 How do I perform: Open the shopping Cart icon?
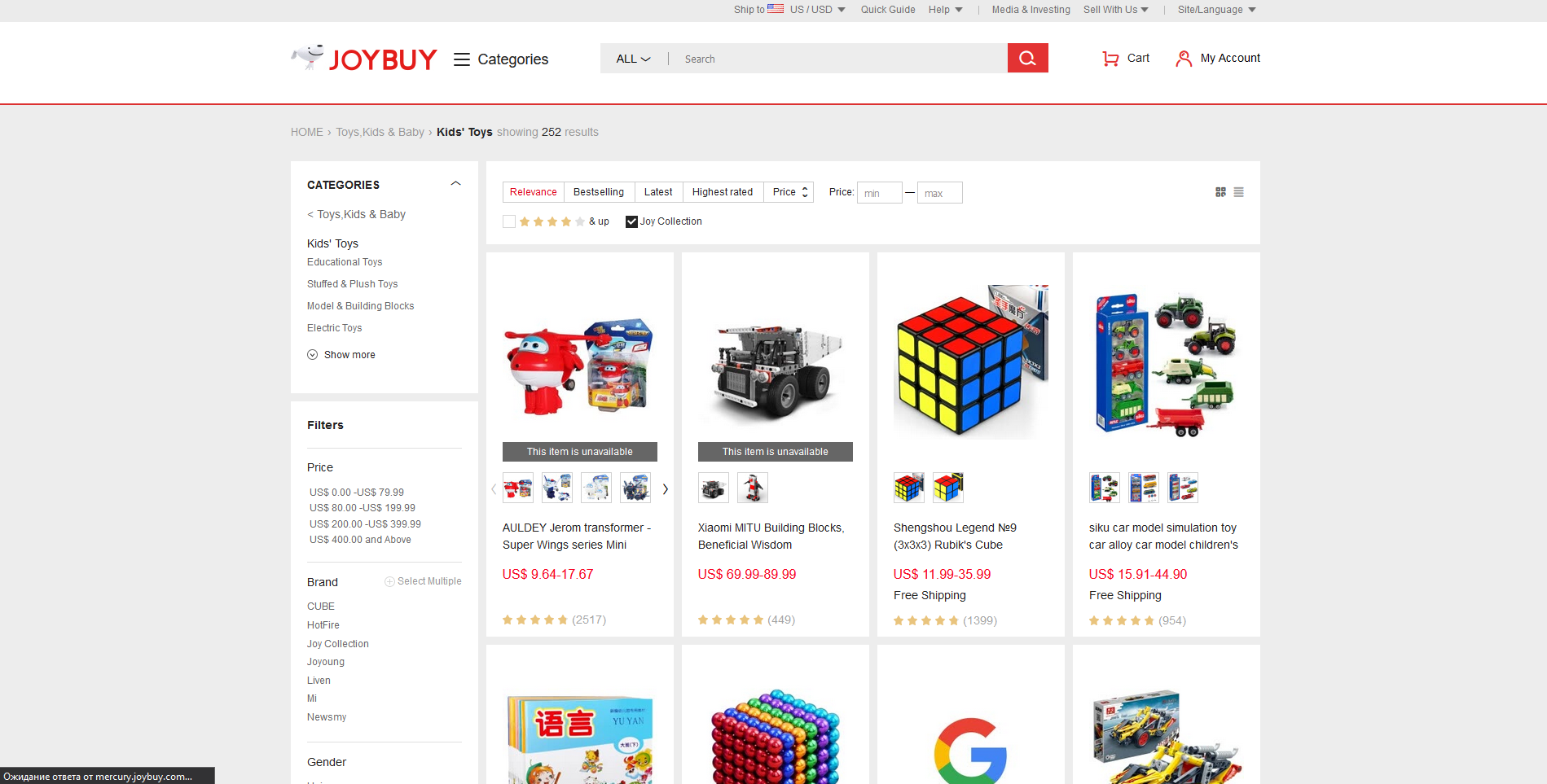pos(1110,59)
